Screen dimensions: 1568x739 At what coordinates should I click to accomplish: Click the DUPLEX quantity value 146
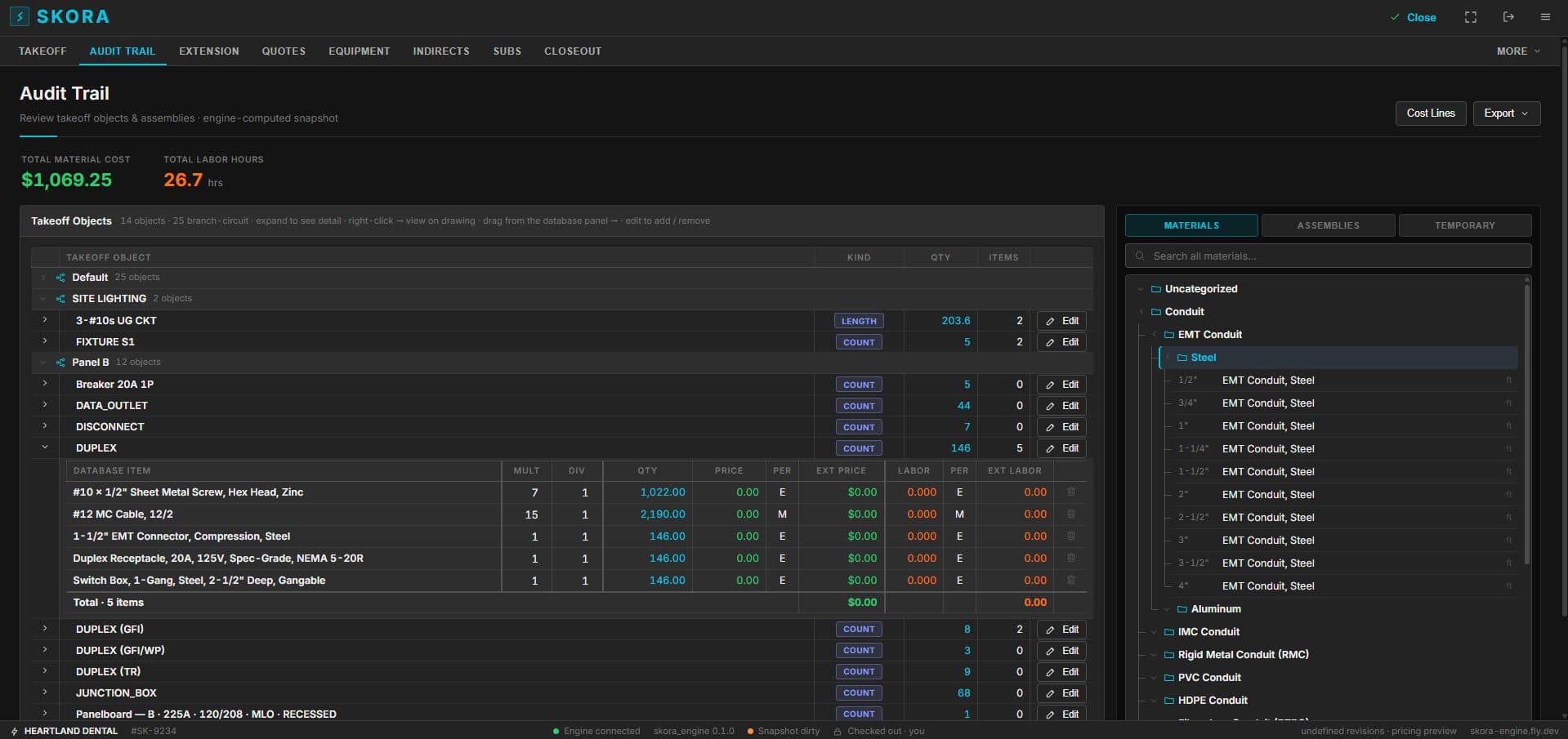pyautogui.click(x=961, y=448)
